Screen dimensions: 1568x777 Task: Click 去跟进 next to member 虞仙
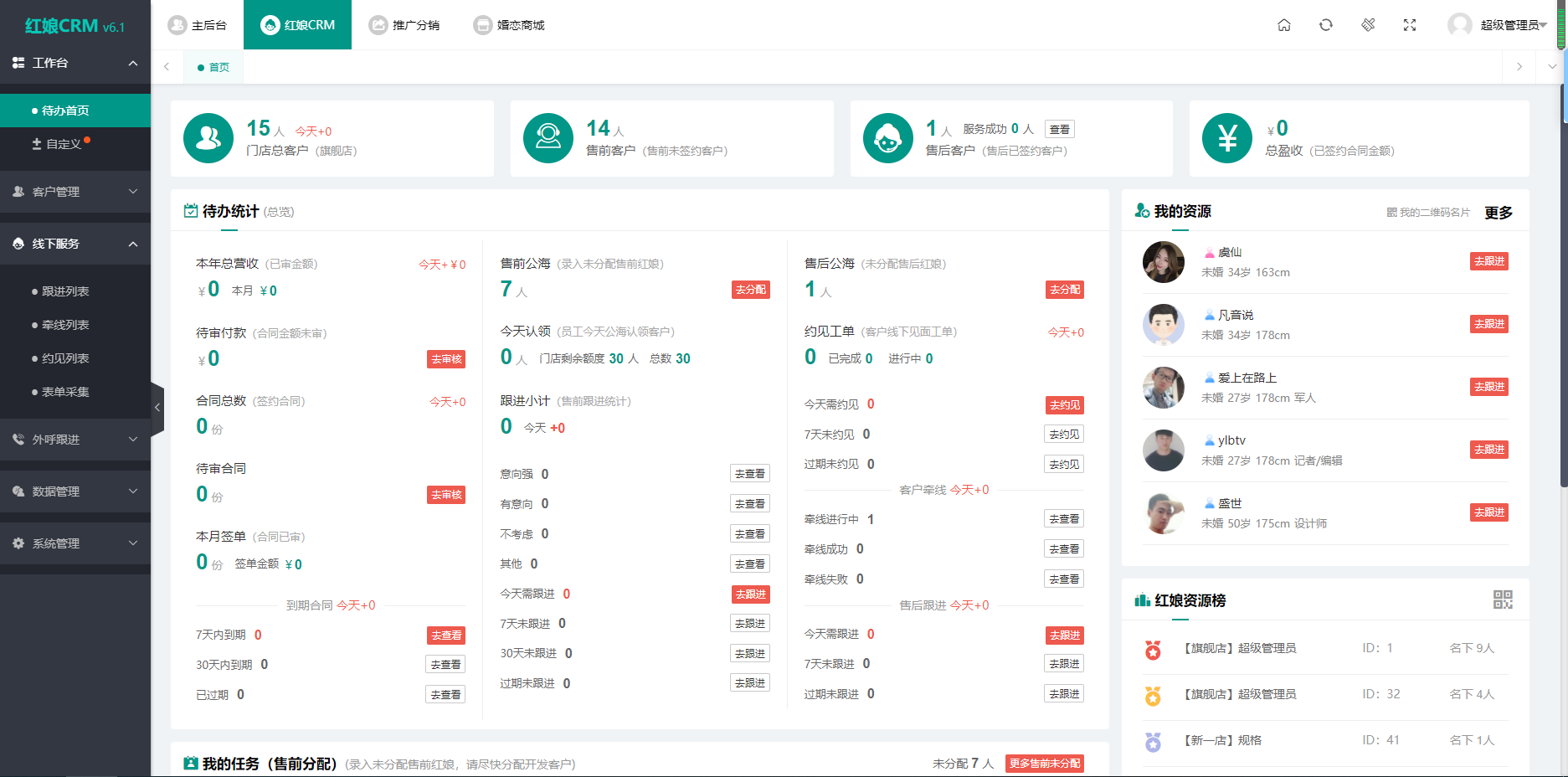coord(1488,260)
